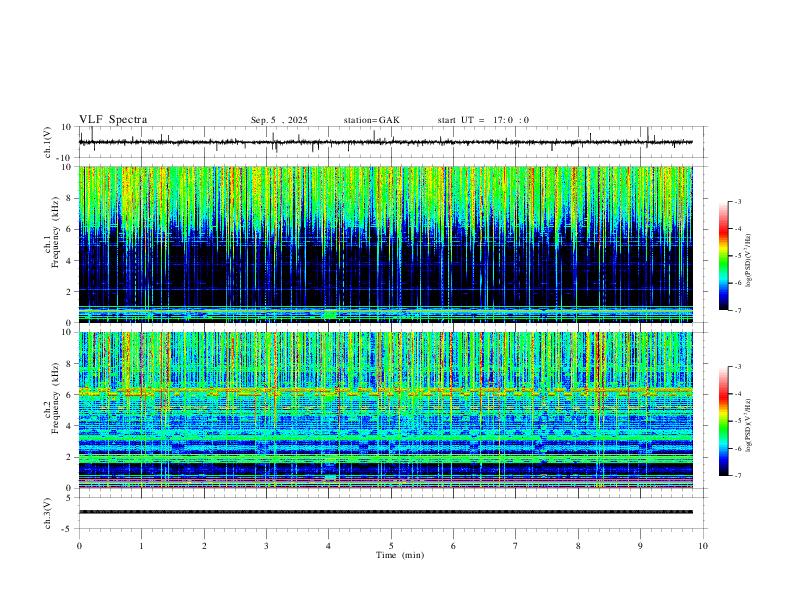This screenshot has height=612, width=792.
Task: Click the orange 6 kHz band in ch.2
Action: point(385,391)
